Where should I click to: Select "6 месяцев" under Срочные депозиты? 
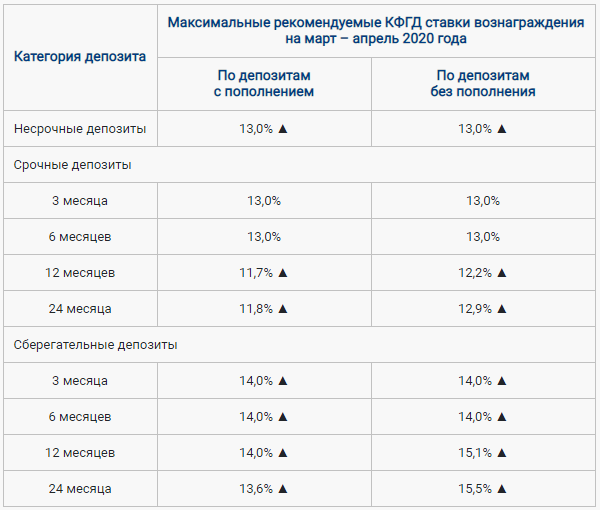(80, 236)
